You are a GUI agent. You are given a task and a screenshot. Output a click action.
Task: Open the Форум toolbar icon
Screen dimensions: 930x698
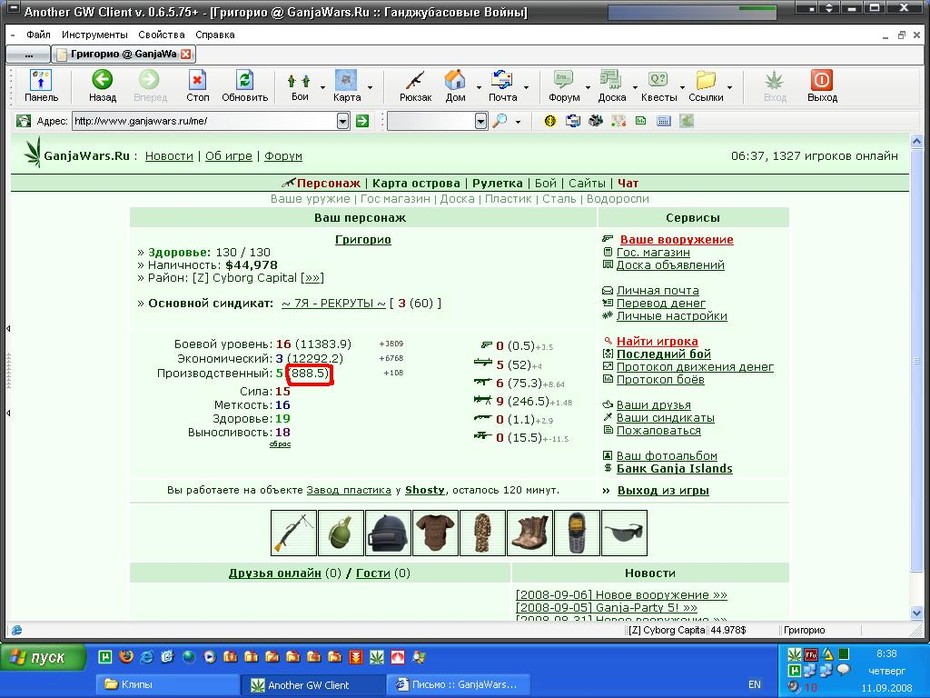point(563,86)
